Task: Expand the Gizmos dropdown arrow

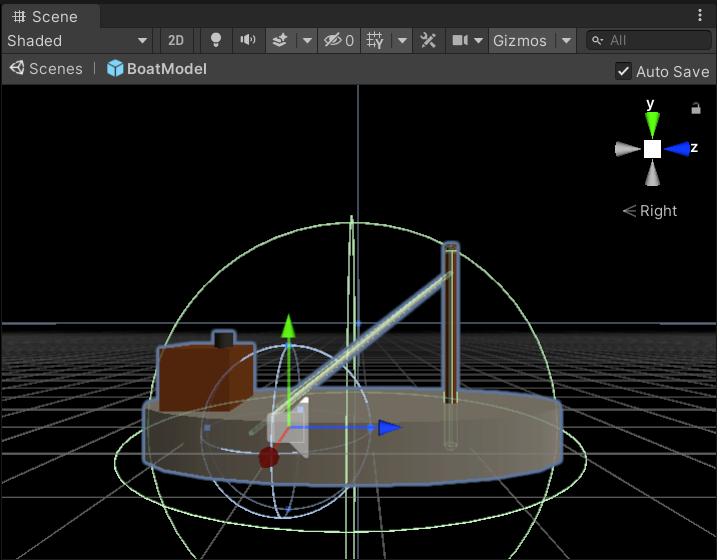Action: coord(566,41)
